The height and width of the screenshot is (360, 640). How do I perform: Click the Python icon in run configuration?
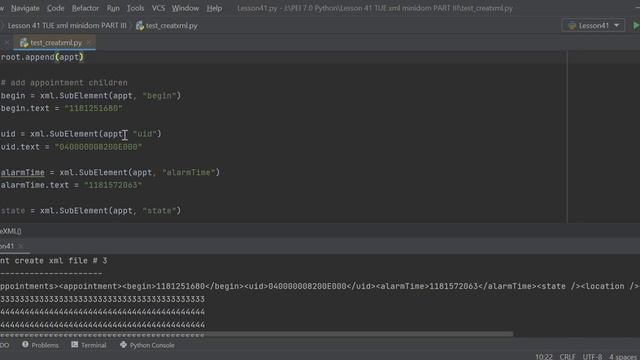pos(571,26)
